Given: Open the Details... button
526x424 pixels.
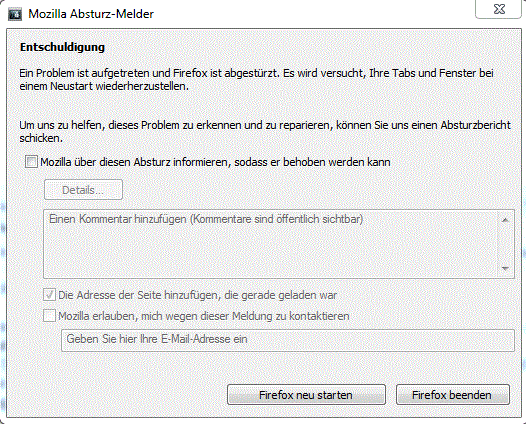Looking at the screenshot, I should (x=83, y=190).
